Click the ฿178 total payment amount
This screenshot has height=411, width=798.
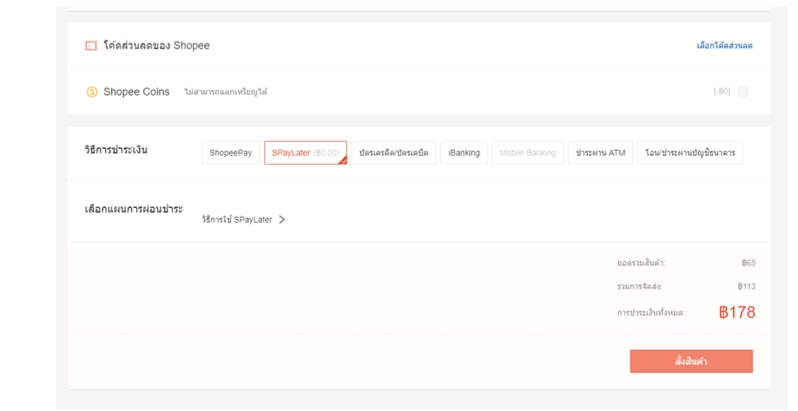(x=737, y=312)
